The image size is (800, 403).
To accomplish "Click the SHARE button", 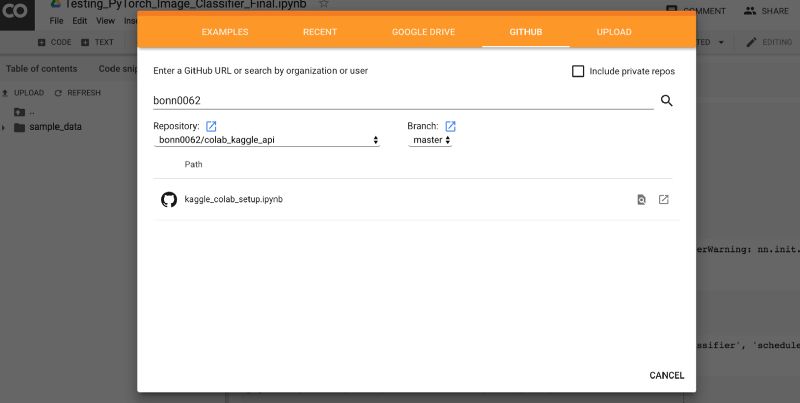I will coord(766,11).
